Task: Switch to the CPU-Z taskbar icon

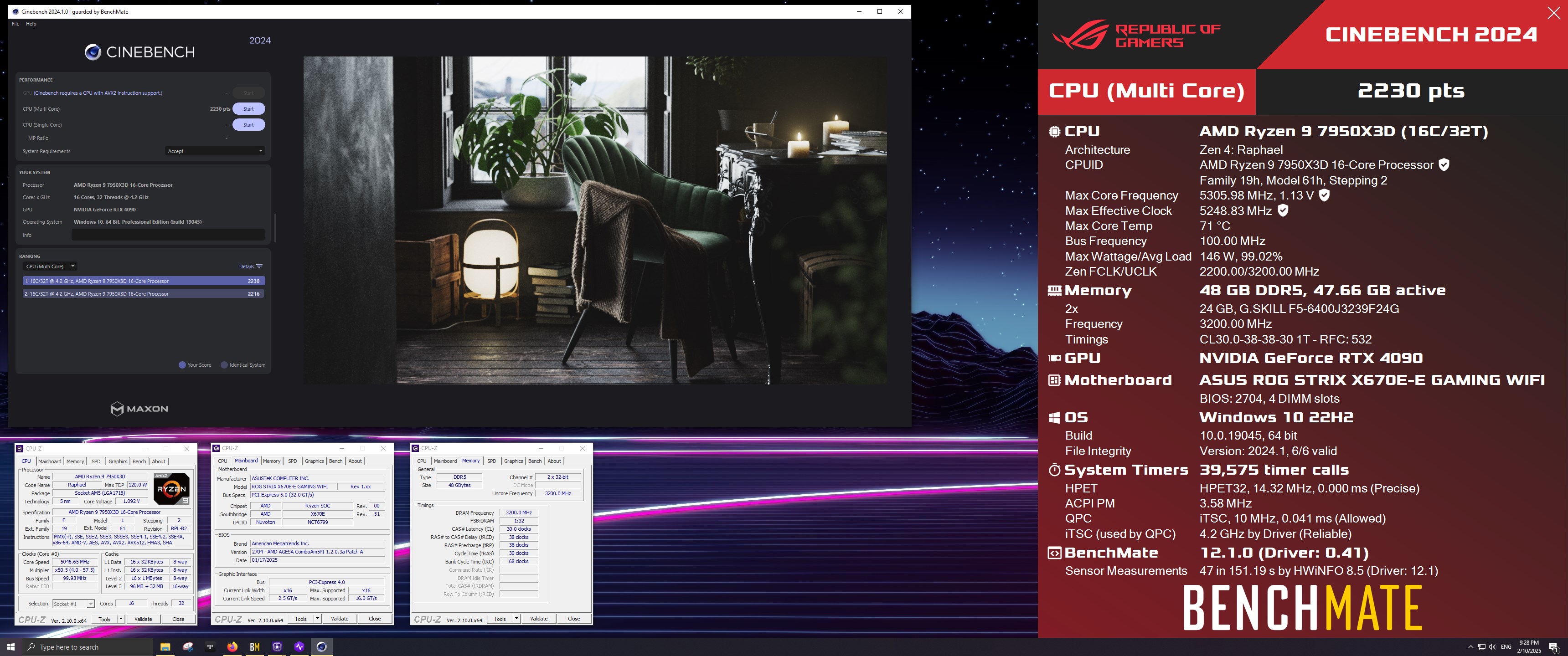Action: pyautogui.click(x=277, y=647)
